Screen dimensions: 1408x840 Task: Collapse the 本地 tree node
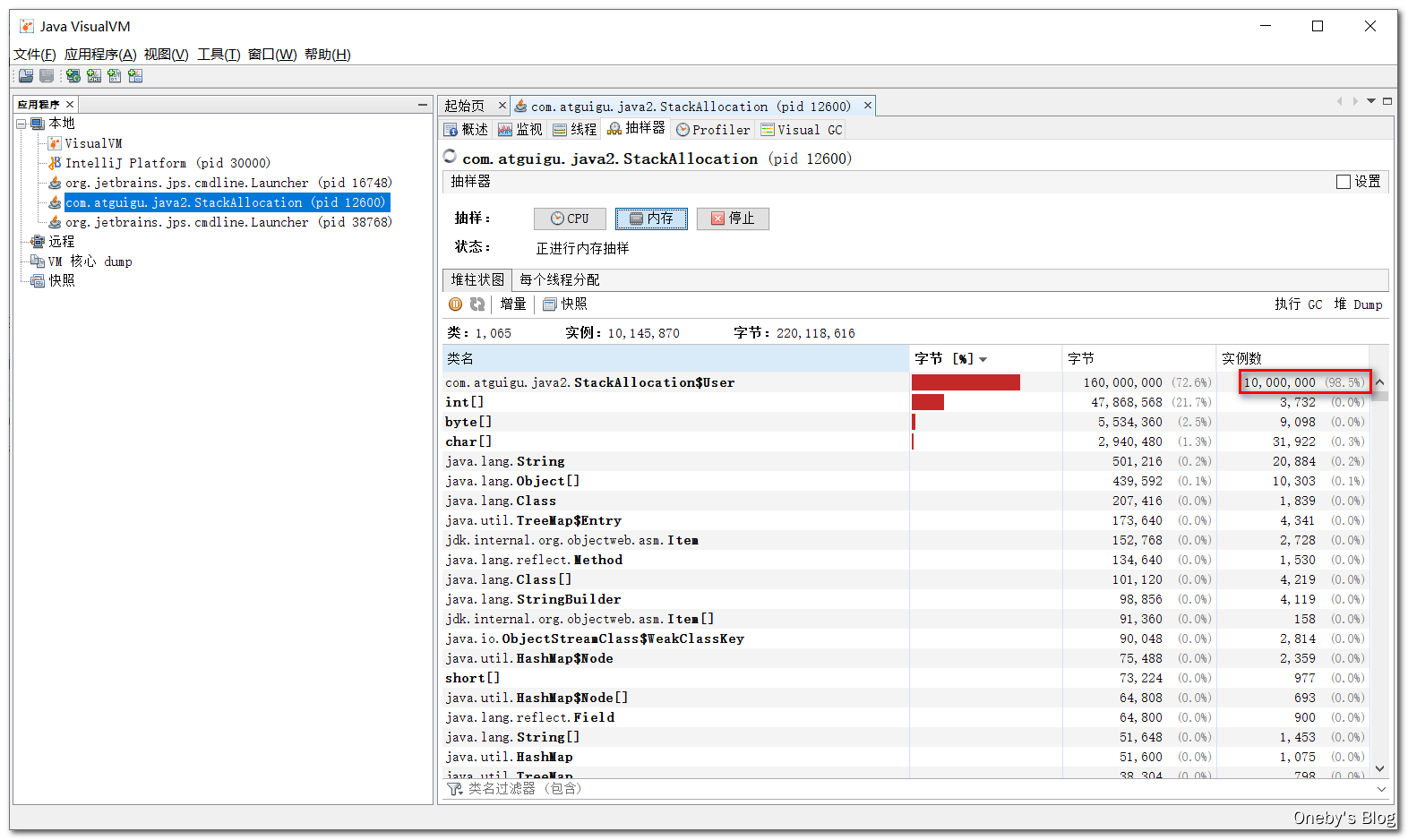tap(21, 124)
